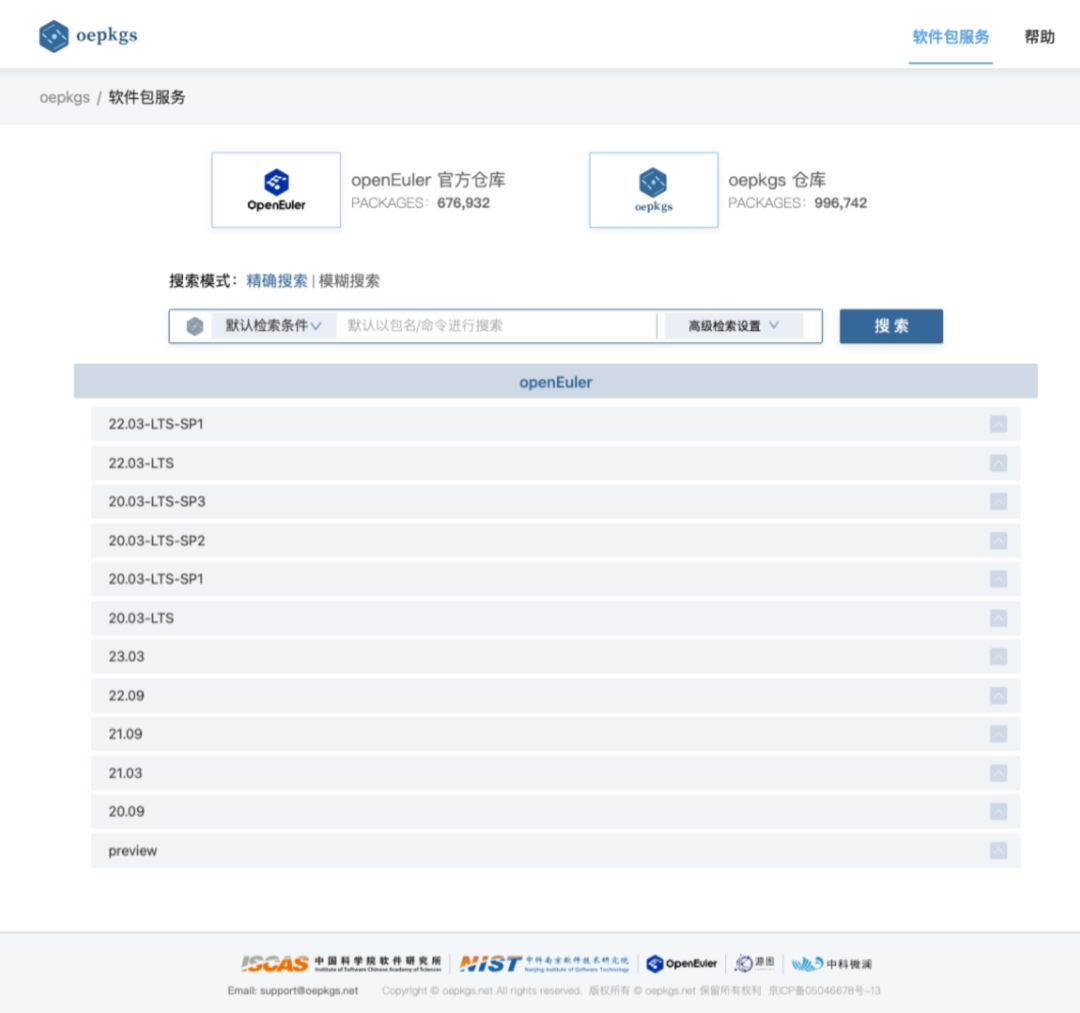Open the 软件包服务 nav tab

pos(951,37)
